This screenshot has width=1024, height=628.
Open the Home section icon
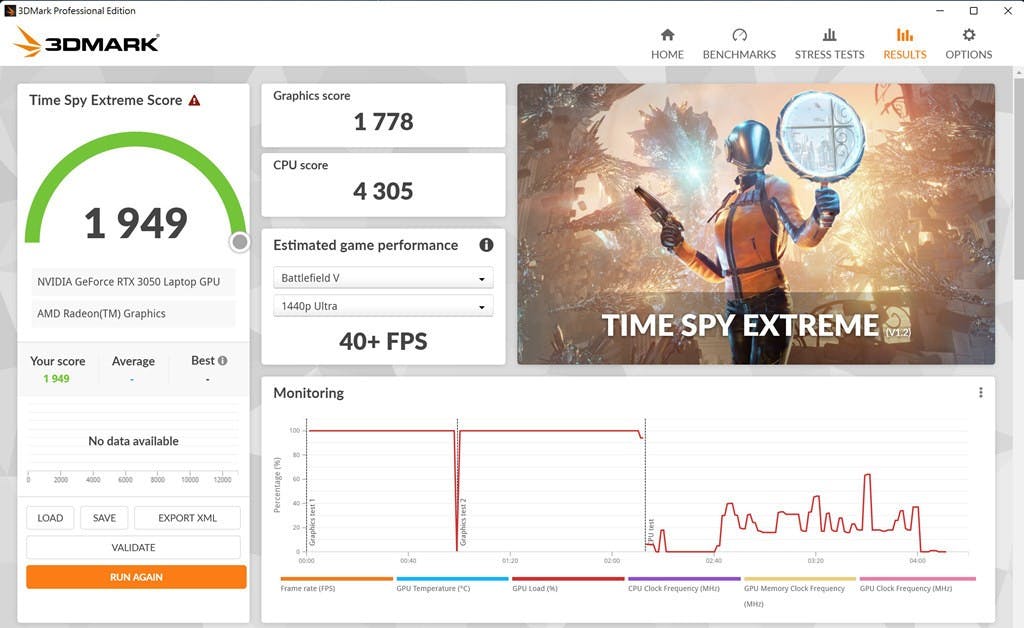[x=667, y=35]
